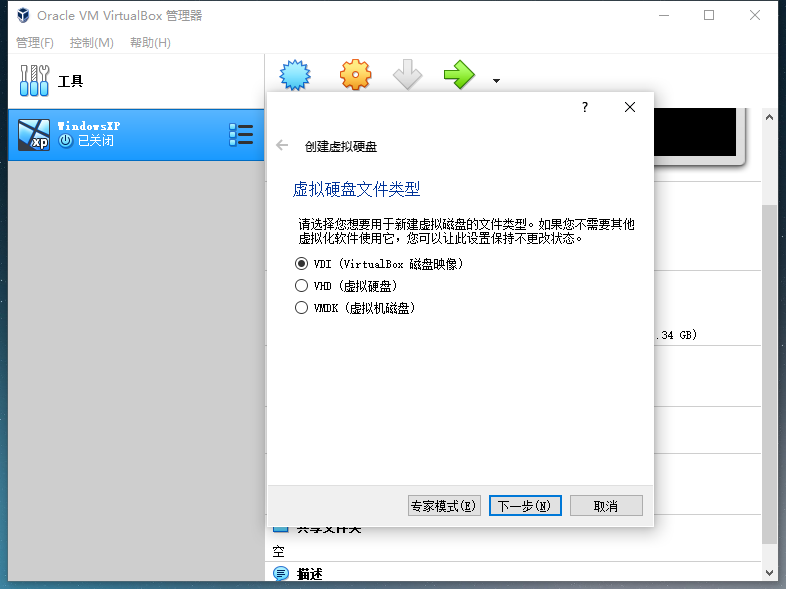Go back with the dialog's left arrow
786x589 pixels.
(282, 145)
